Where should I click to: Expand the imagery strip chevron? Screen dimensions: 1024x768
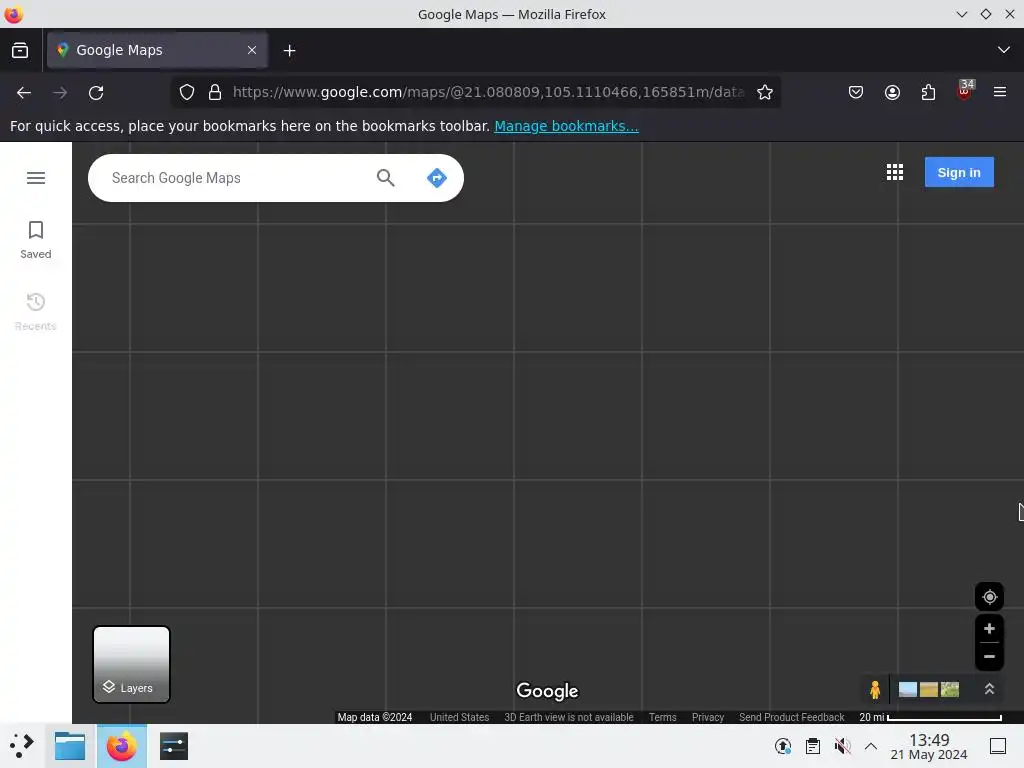[x=989, y=689]
